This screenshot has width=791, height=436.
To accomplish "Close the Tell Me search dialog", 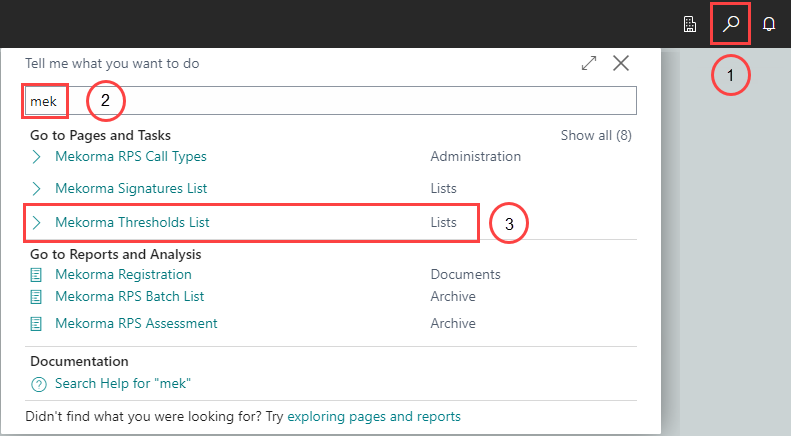I will [x=621, y=63].
